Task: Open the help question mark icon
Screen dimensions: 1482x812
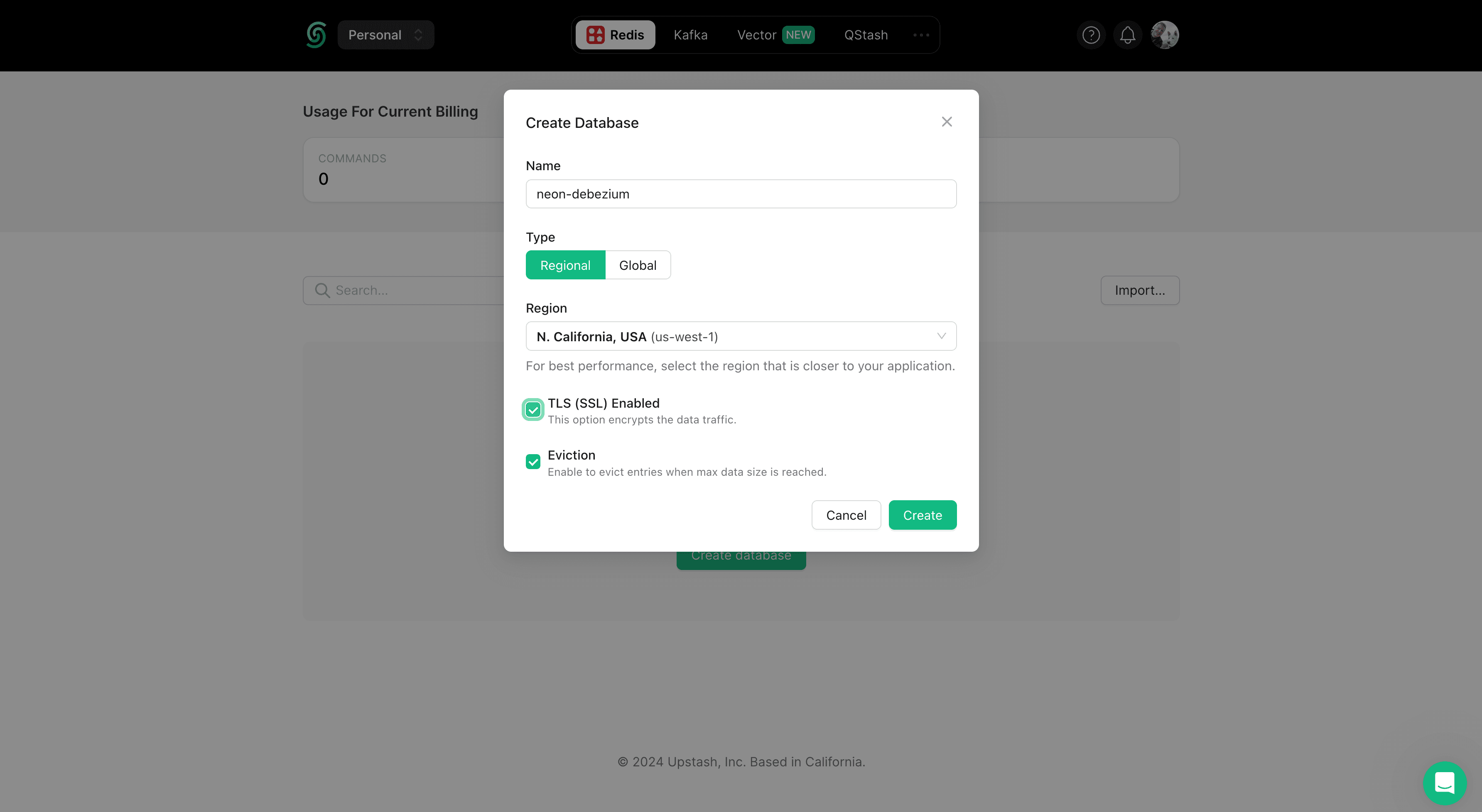Action: click(1092, 34)
